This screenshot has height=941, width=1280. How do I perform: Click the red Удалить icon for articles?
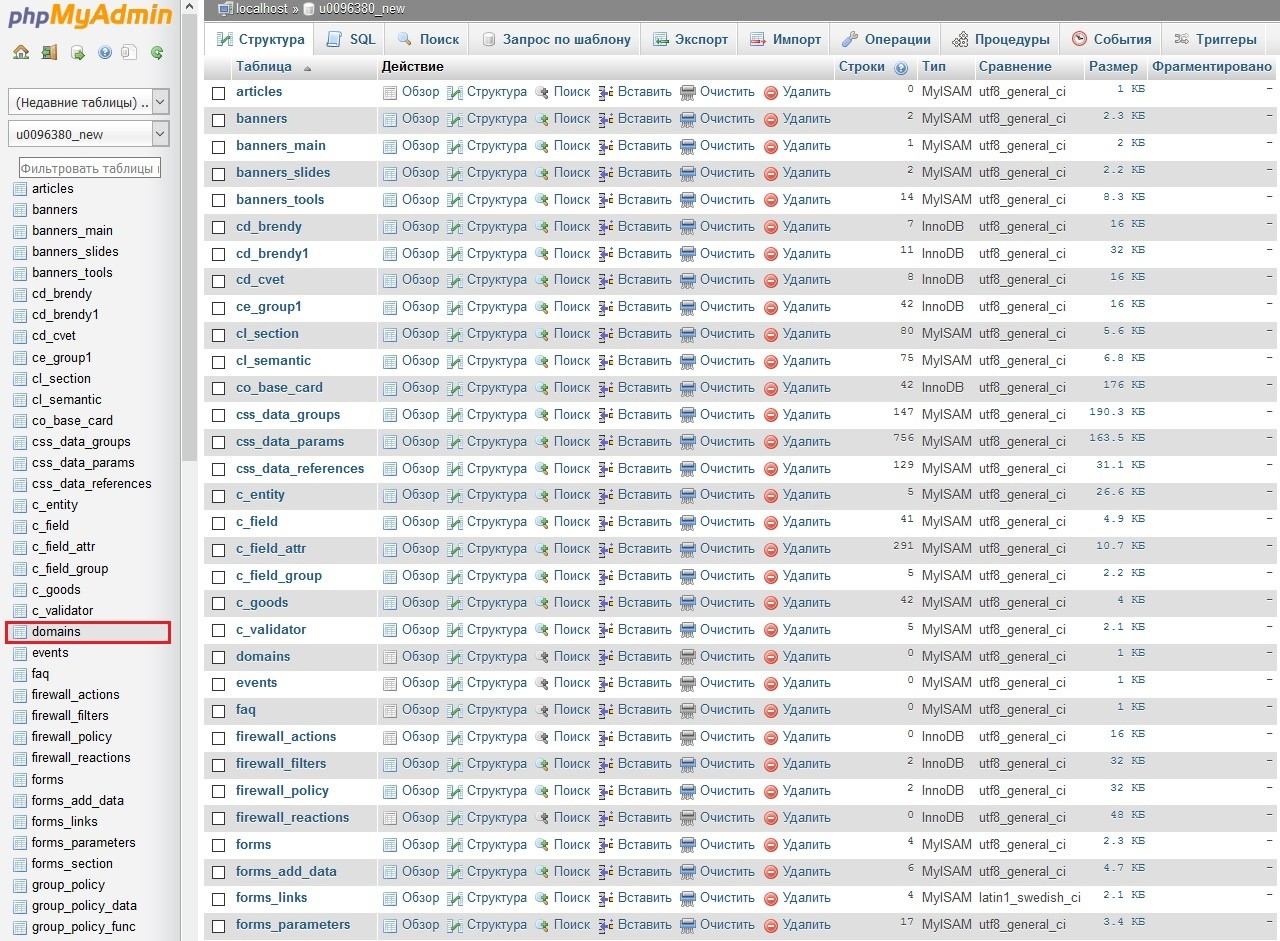[x=771, y=92]
